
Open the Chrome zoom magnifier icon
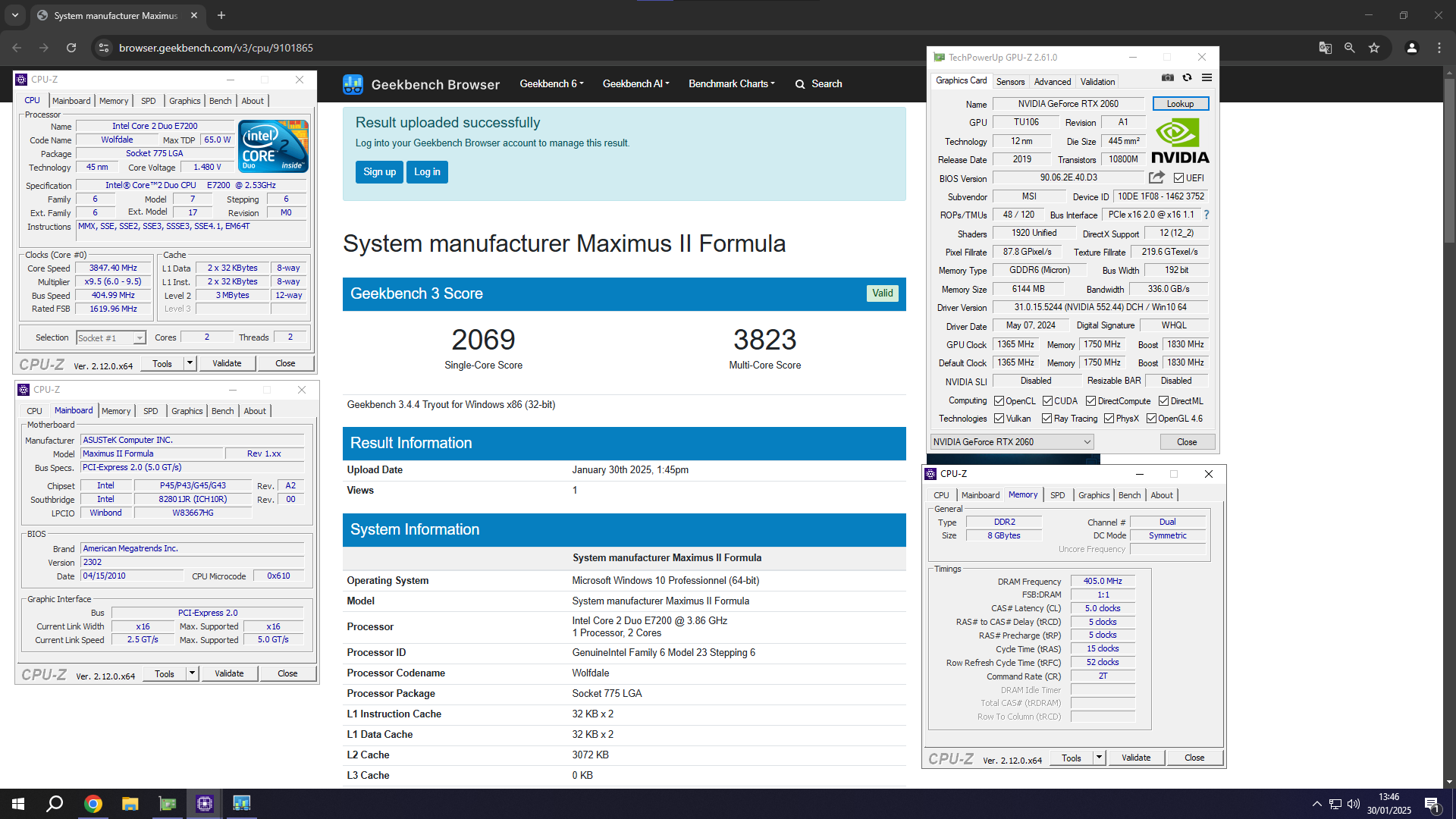(1349, 48)
